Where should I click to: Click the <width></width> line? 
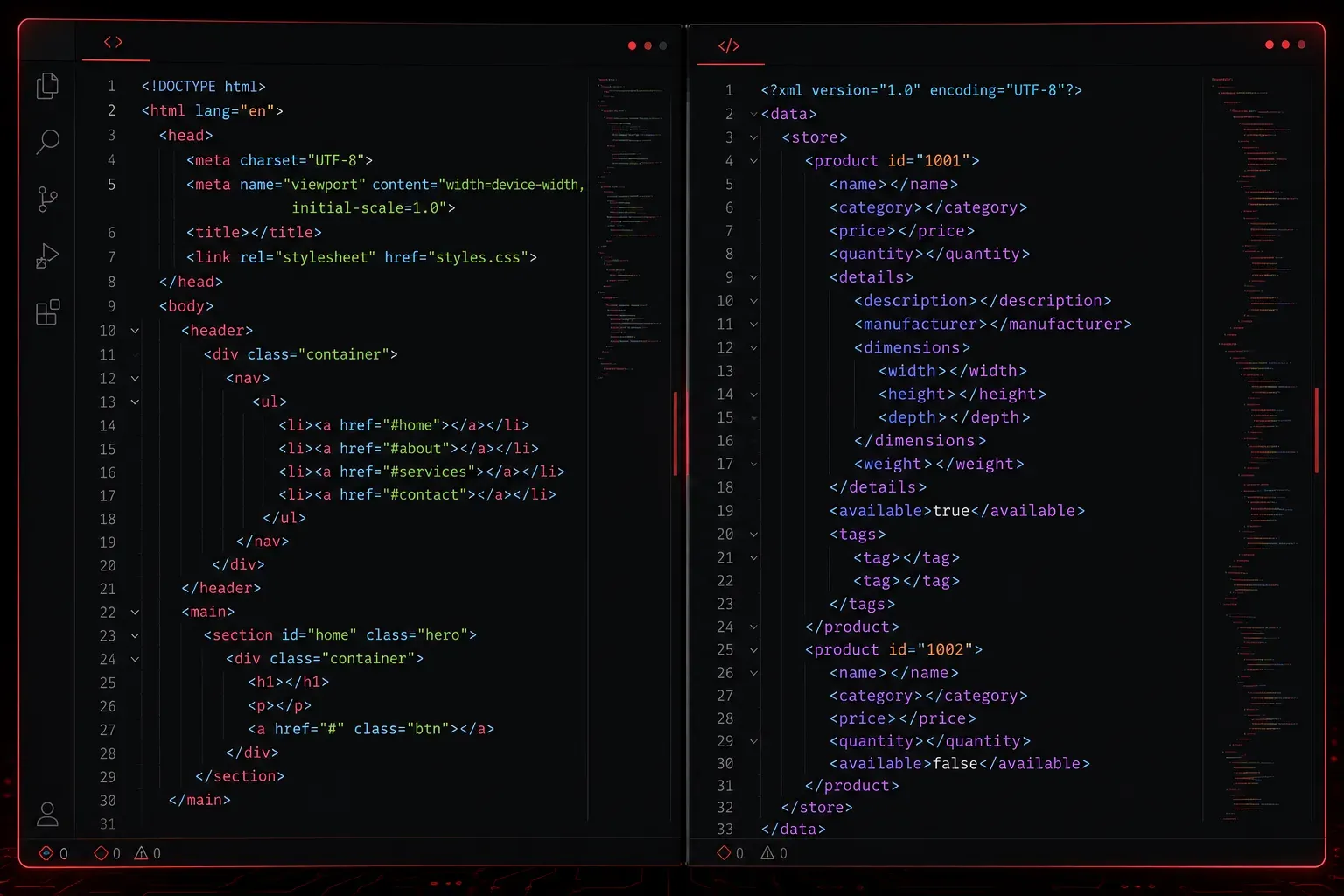[x=953, y=371]
